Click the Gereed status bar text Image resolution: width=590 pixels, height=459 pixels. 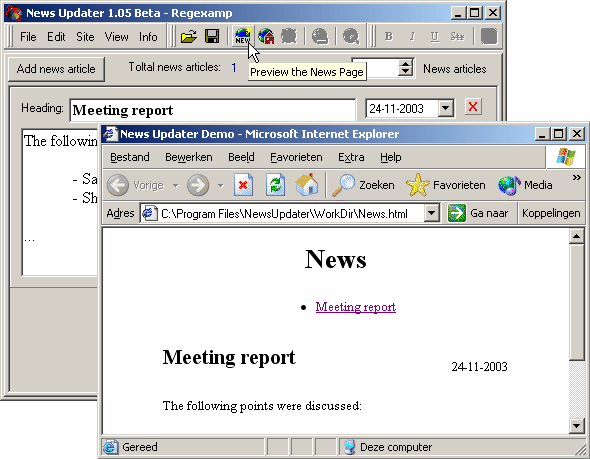(140, 447)
